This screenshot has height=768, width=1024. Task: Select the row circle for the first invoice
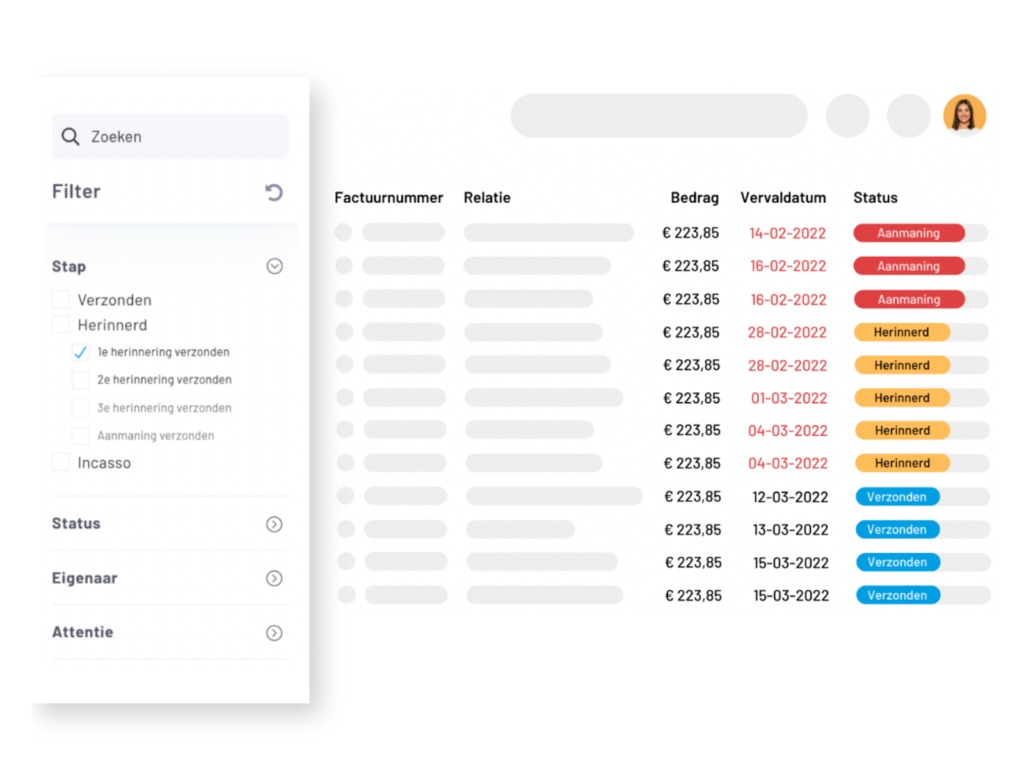click(x=344, y=233)
